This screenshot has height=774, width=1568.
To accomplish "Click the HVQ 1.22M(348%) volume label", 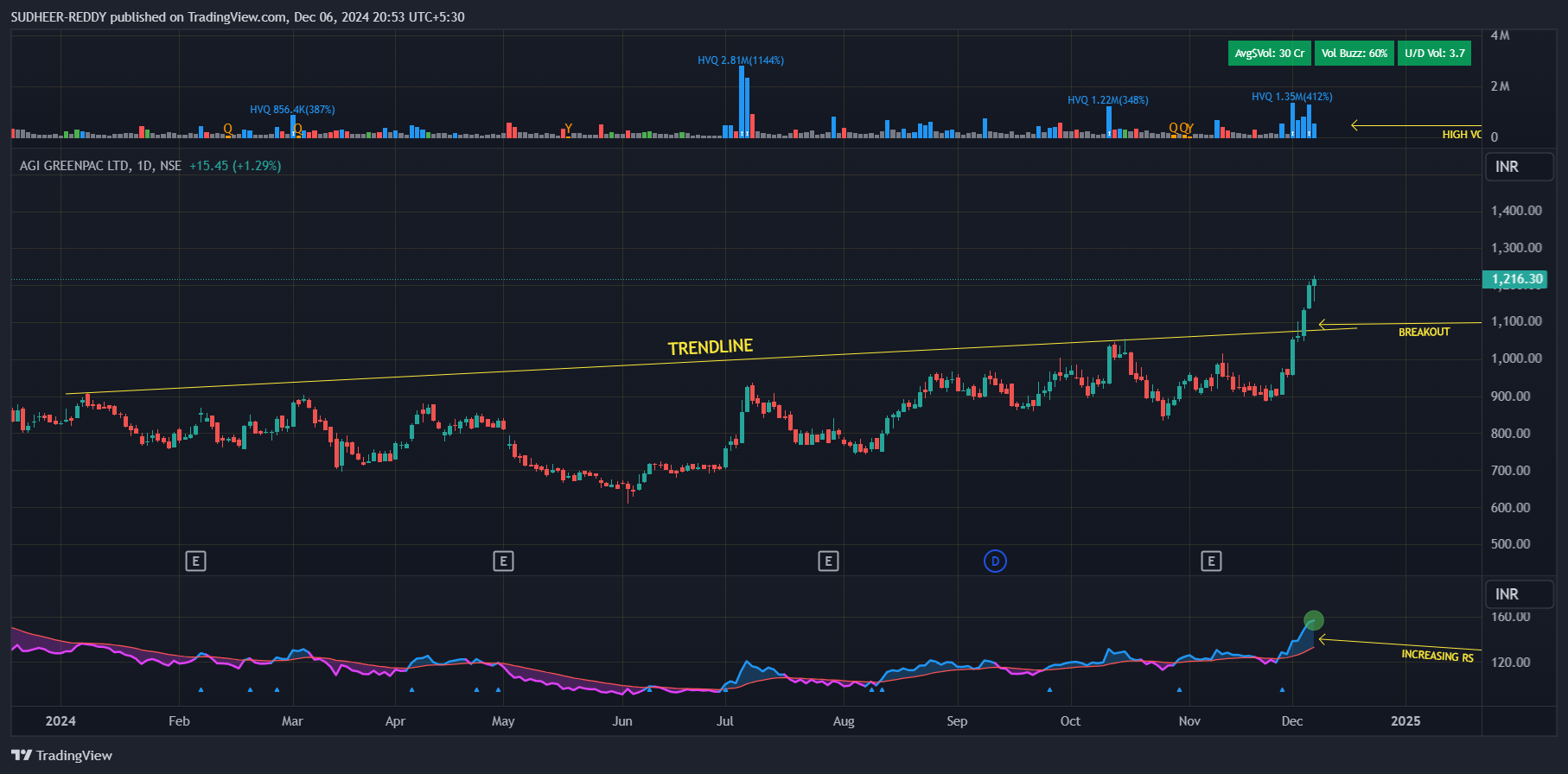I will point(1108,100).
